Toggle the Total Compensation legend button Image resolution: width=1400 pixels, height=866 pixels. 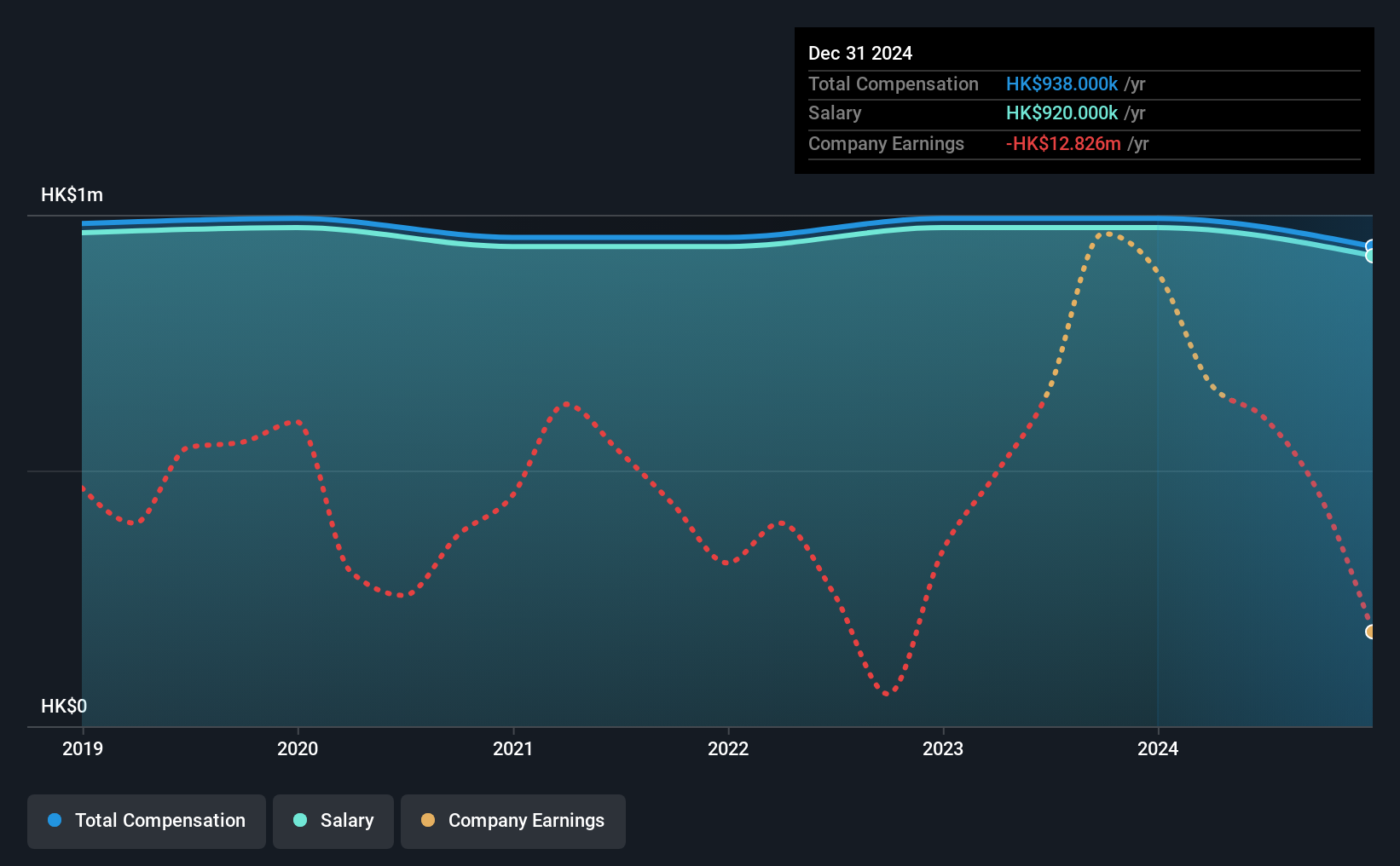click(147, 821)
